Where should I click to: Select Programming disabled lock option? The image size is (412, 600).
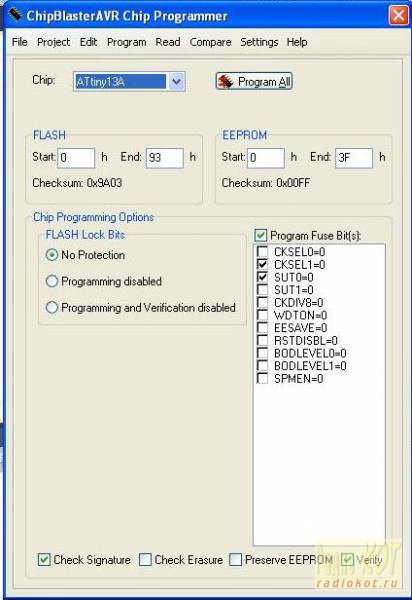pos(52,281)
